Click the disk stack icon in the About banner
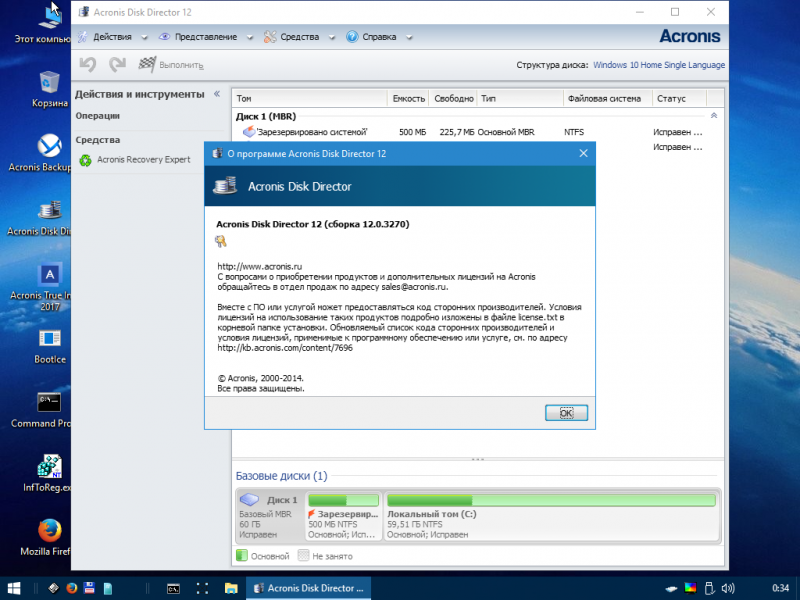This screenshot has height=600, width=800. [x=225, y=186]
